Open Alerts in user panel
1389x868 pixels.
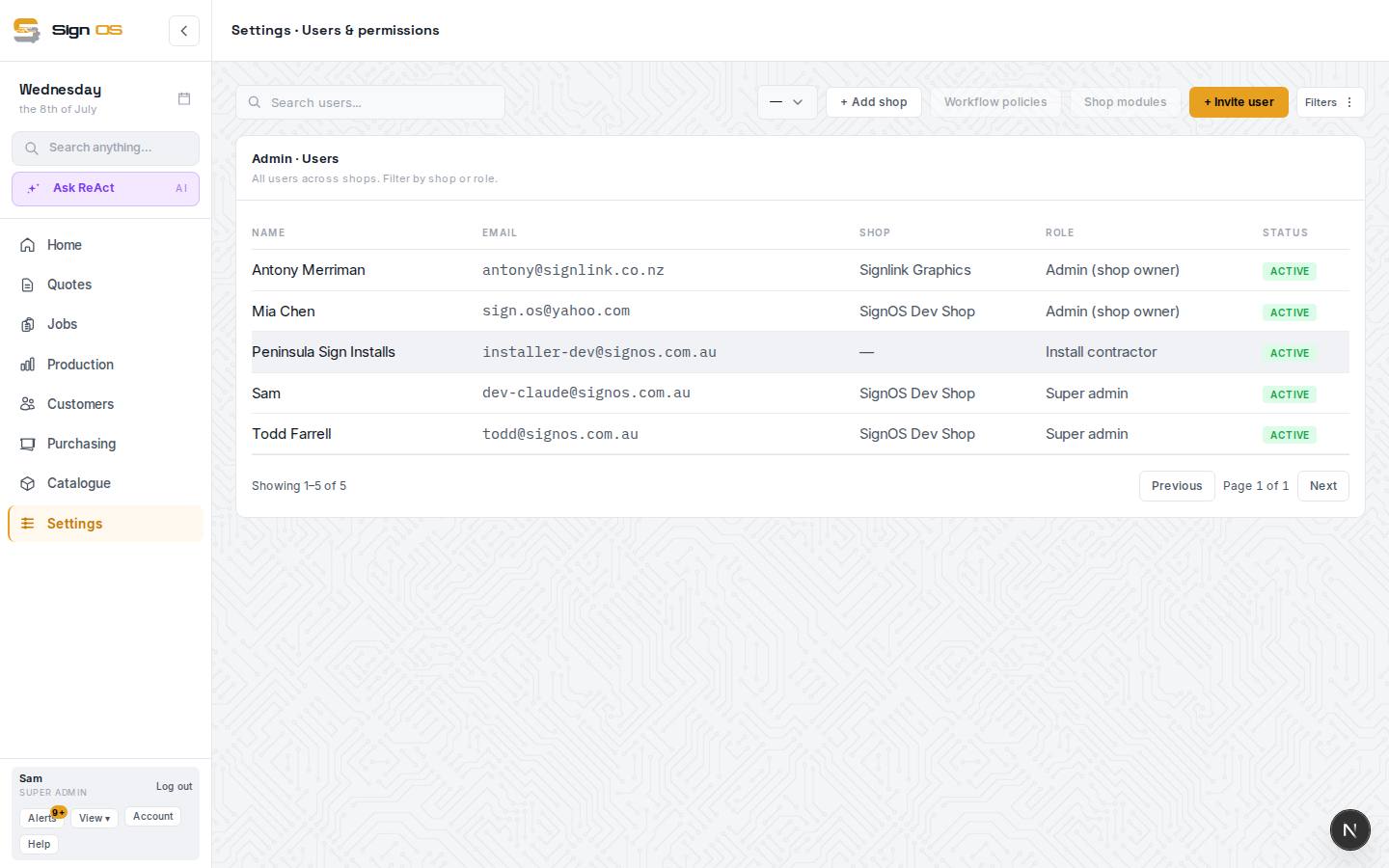click(41, 818)
